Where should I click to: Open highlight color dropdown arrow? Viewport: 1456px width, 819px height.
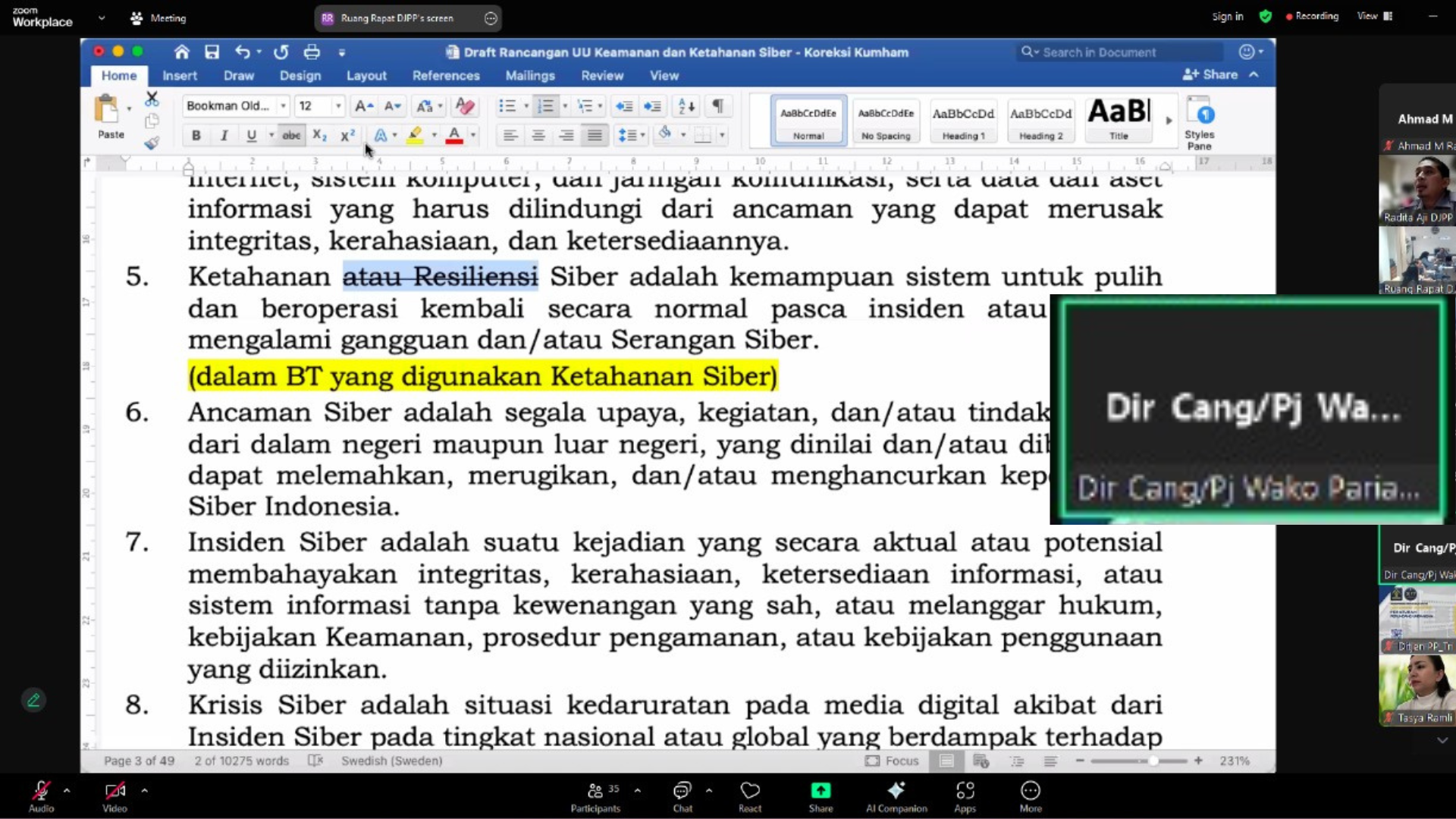[x=435, y=136]
